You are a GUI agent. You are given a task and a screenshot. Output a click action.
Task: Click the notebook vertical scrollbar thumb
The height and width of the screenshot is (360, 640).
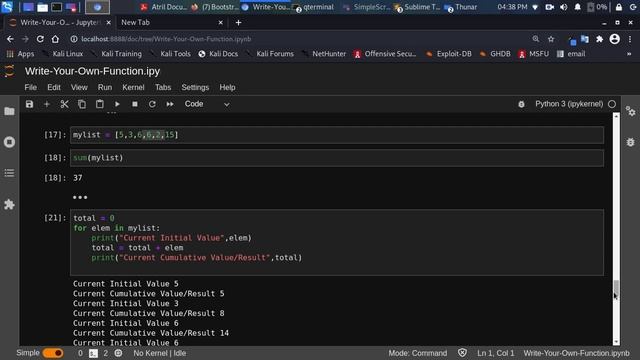point(616,288)
